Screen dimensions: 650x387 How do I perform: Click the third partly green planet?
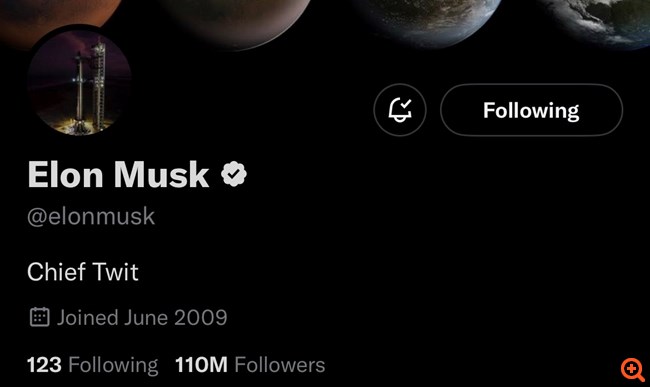coord(429,21)
